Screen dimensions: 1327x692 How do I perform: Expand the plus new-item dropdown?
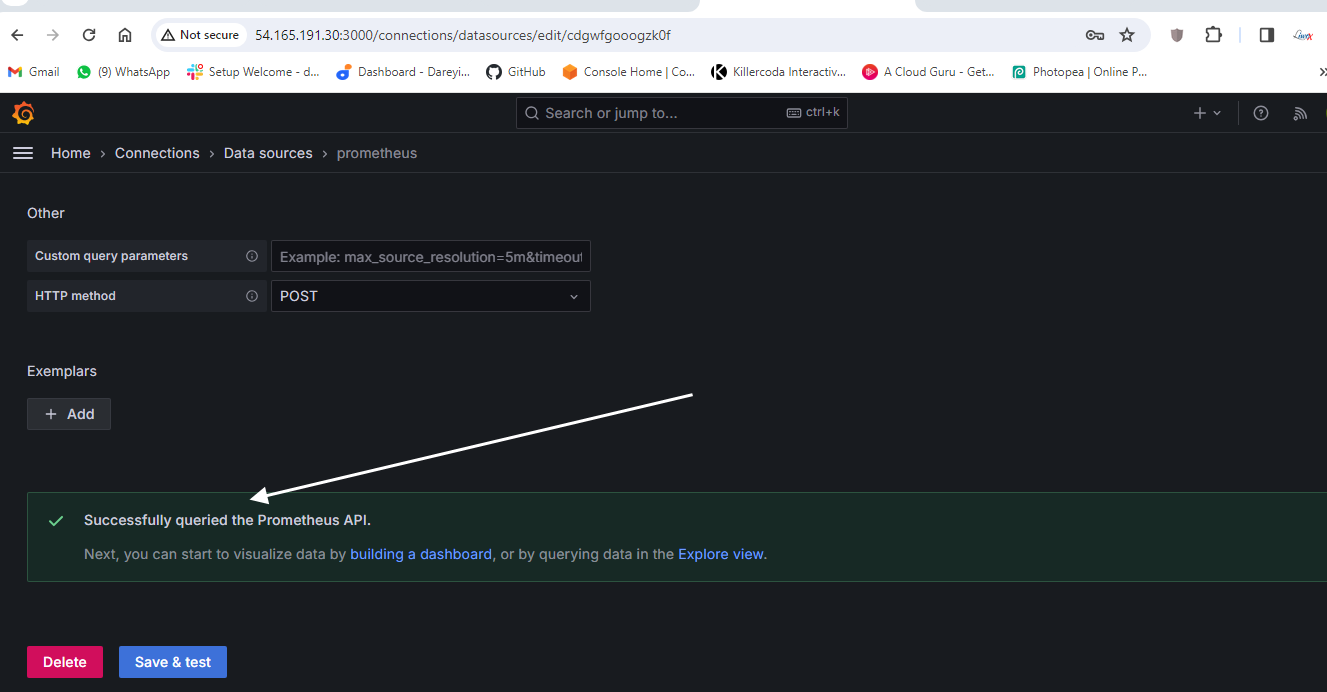pos(1207,113)
